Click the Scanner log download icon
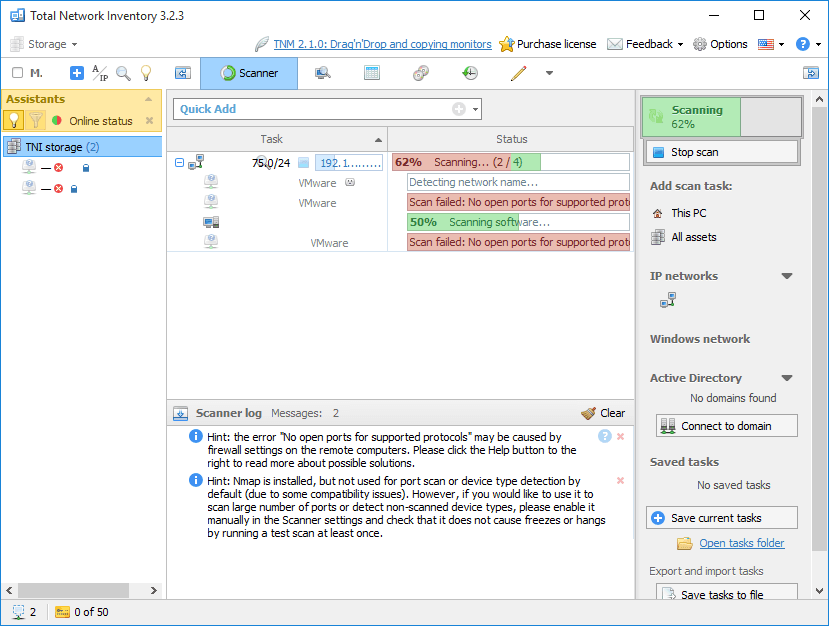 [x=180, y=413]
